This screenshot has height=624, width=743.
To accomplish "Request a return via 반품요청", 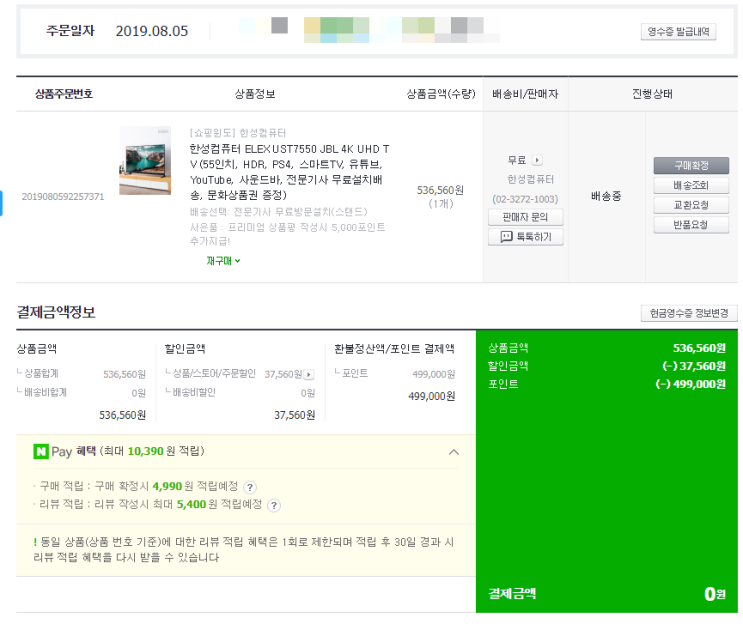I will (x=691, y=225).
